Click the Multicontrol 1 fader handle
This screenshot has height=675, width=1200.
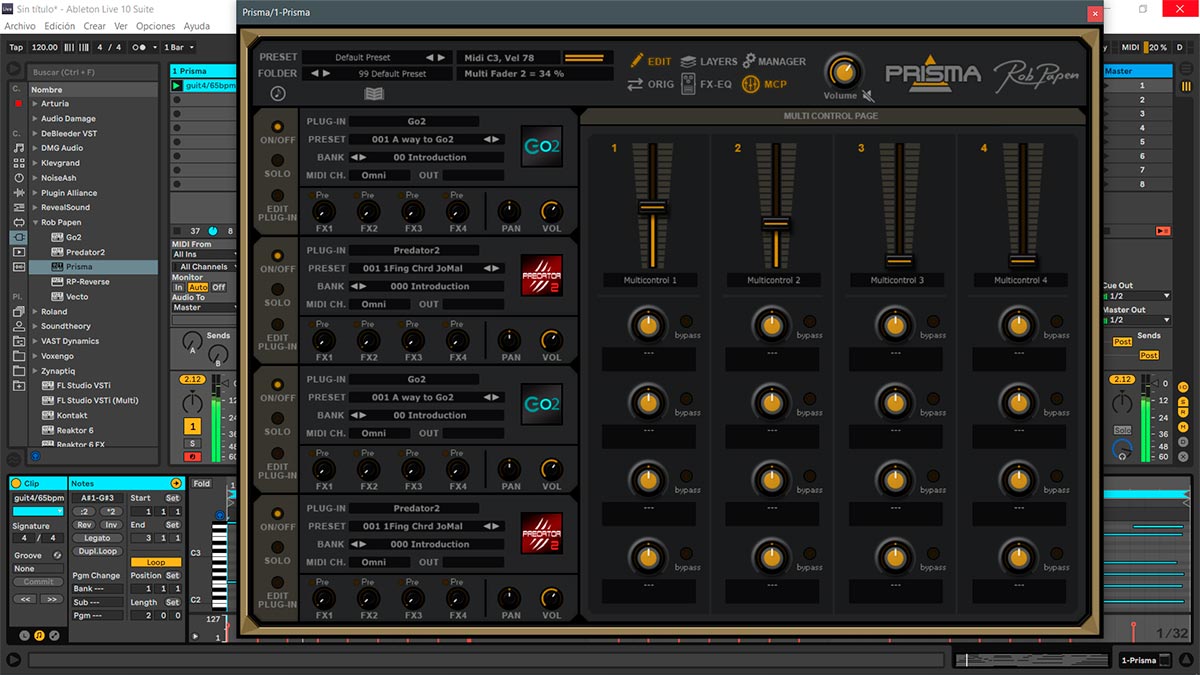click(651, 207)
